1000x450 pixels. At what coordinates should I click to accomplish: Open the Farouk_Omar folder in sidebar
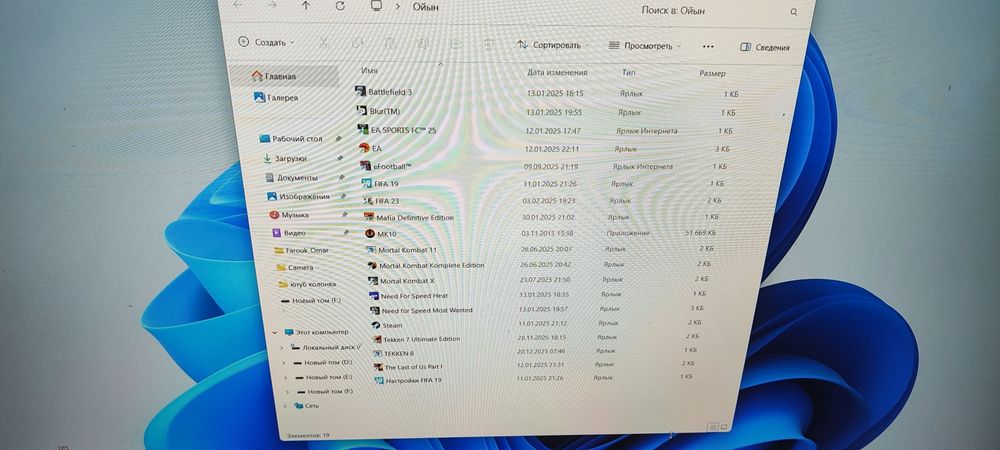307,250
